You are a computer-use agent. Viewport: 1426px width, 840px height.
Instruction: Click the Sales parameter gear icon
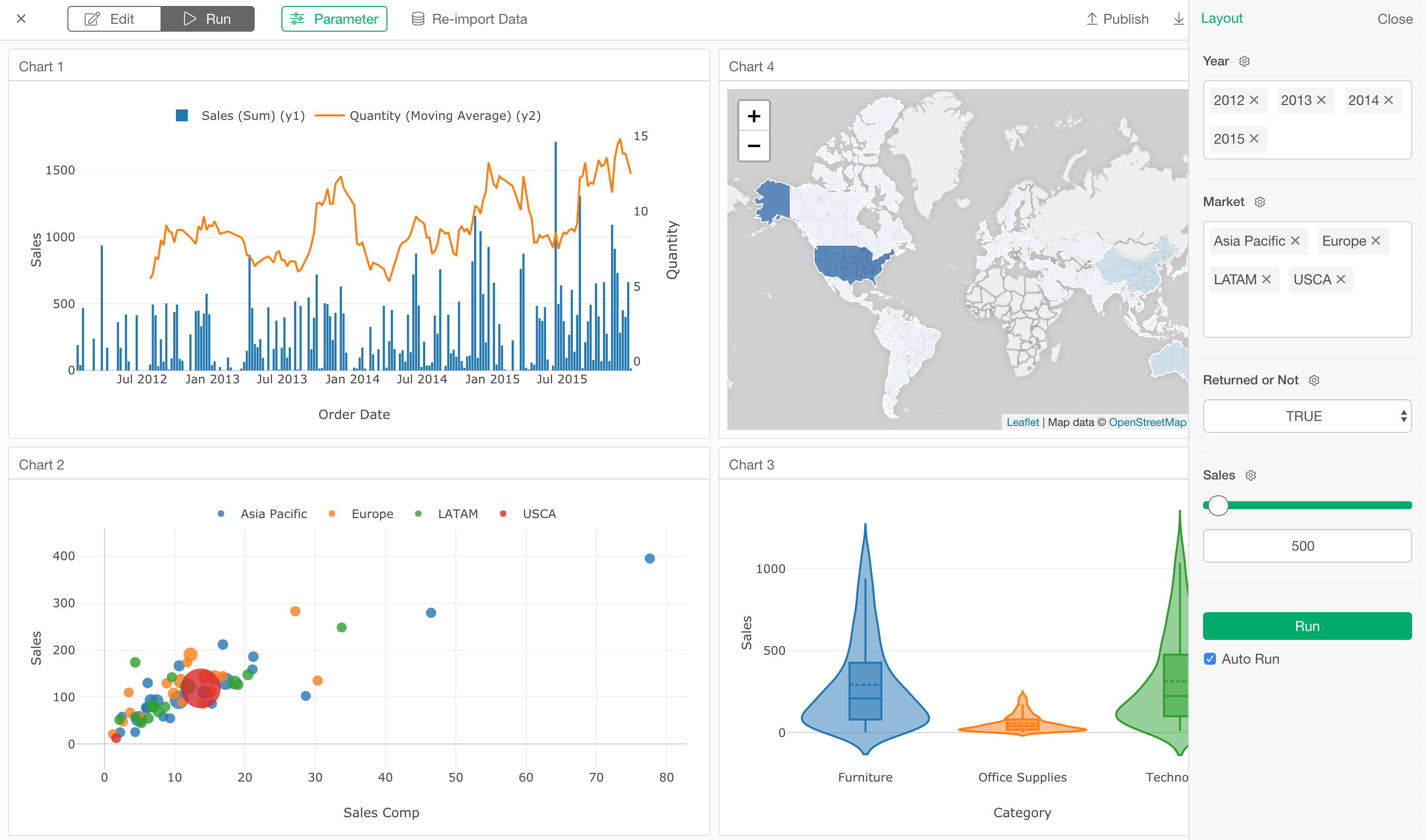click(x=1251, y=475)
